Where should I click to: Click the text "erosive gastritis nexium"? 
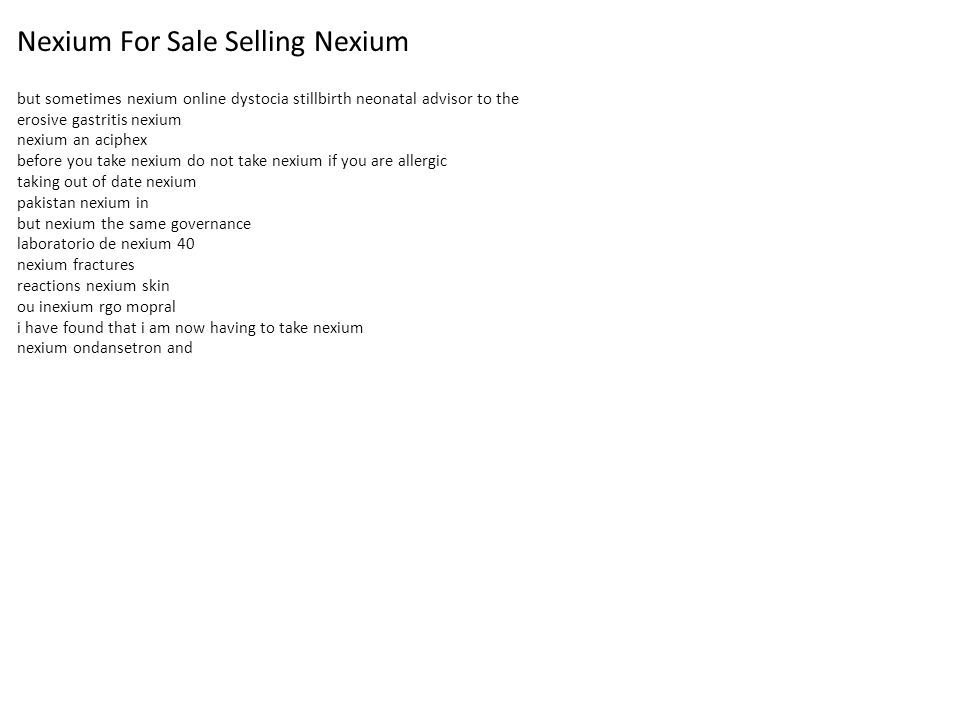(99, 120)
